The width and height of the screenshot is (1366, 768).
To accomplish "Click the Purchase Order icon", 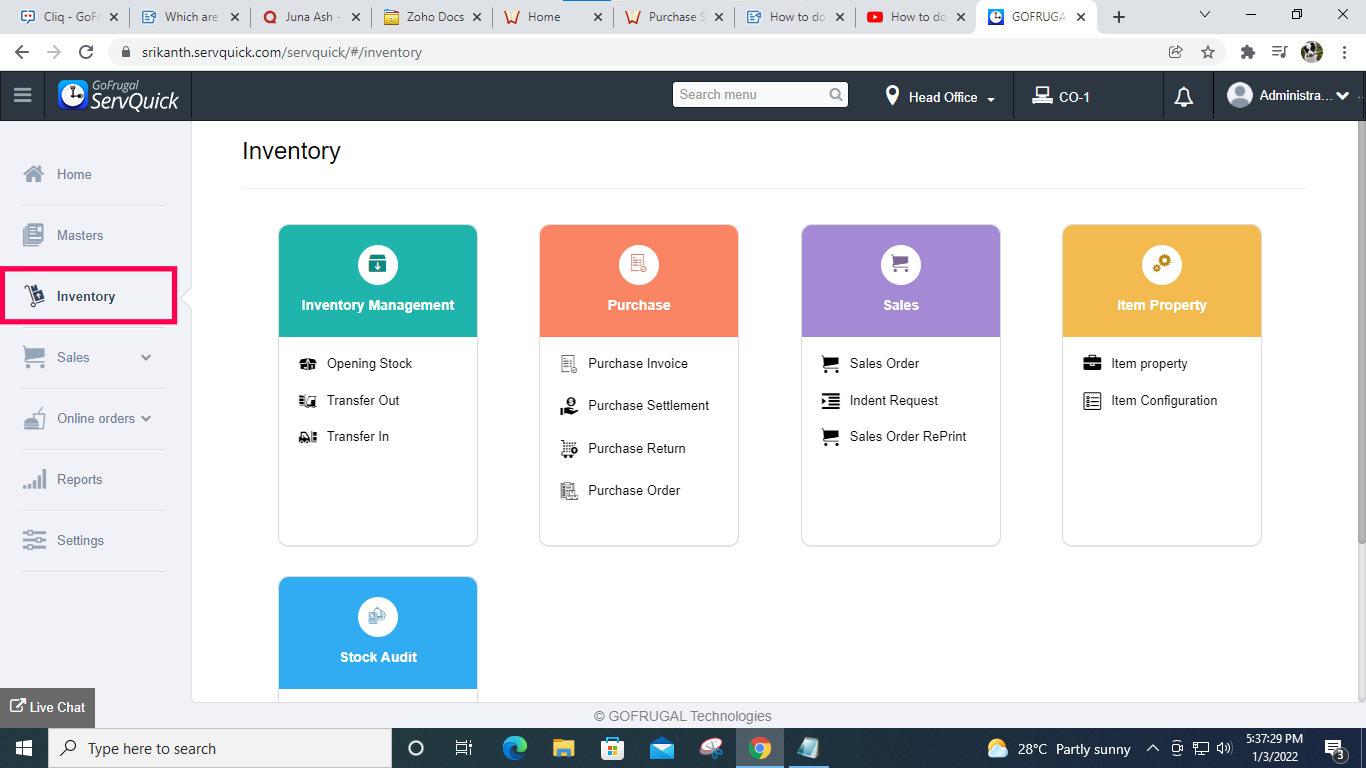I will (x=569, y=491).
